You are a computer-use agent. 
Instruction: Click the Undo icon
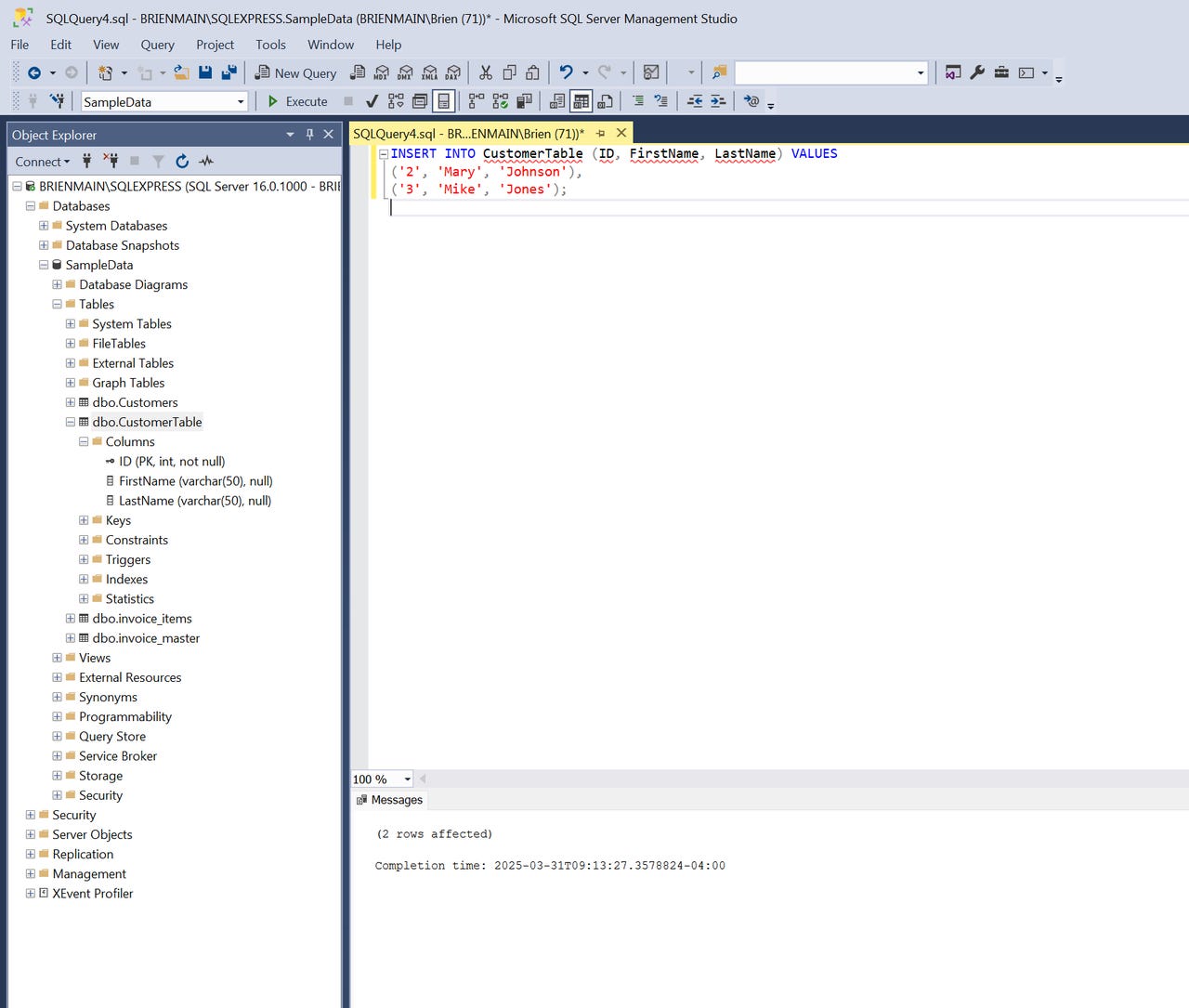pos(564,72)
